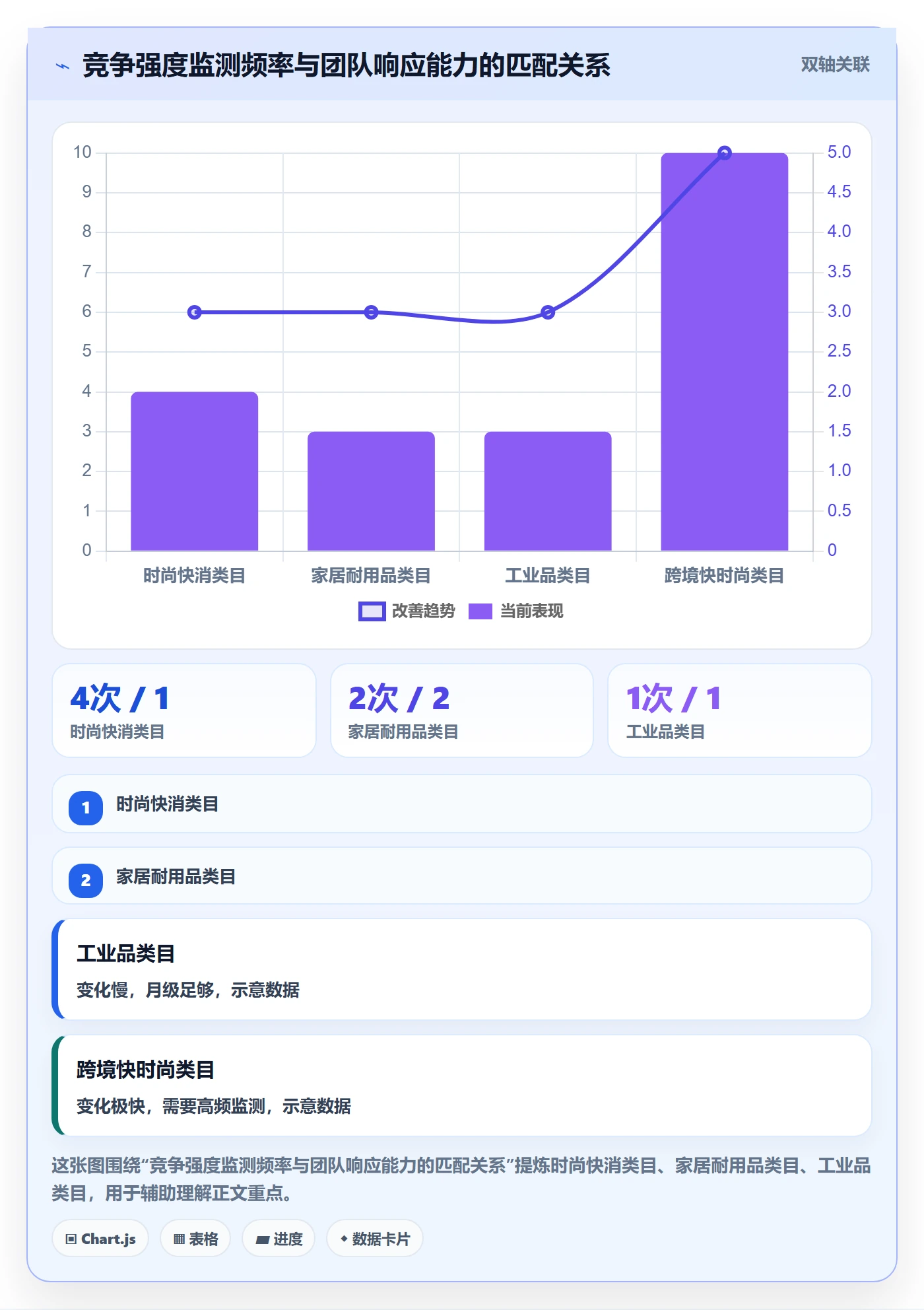Click the left axis tick value 10
Screen dimensions: 924x1310
(82, 153)
